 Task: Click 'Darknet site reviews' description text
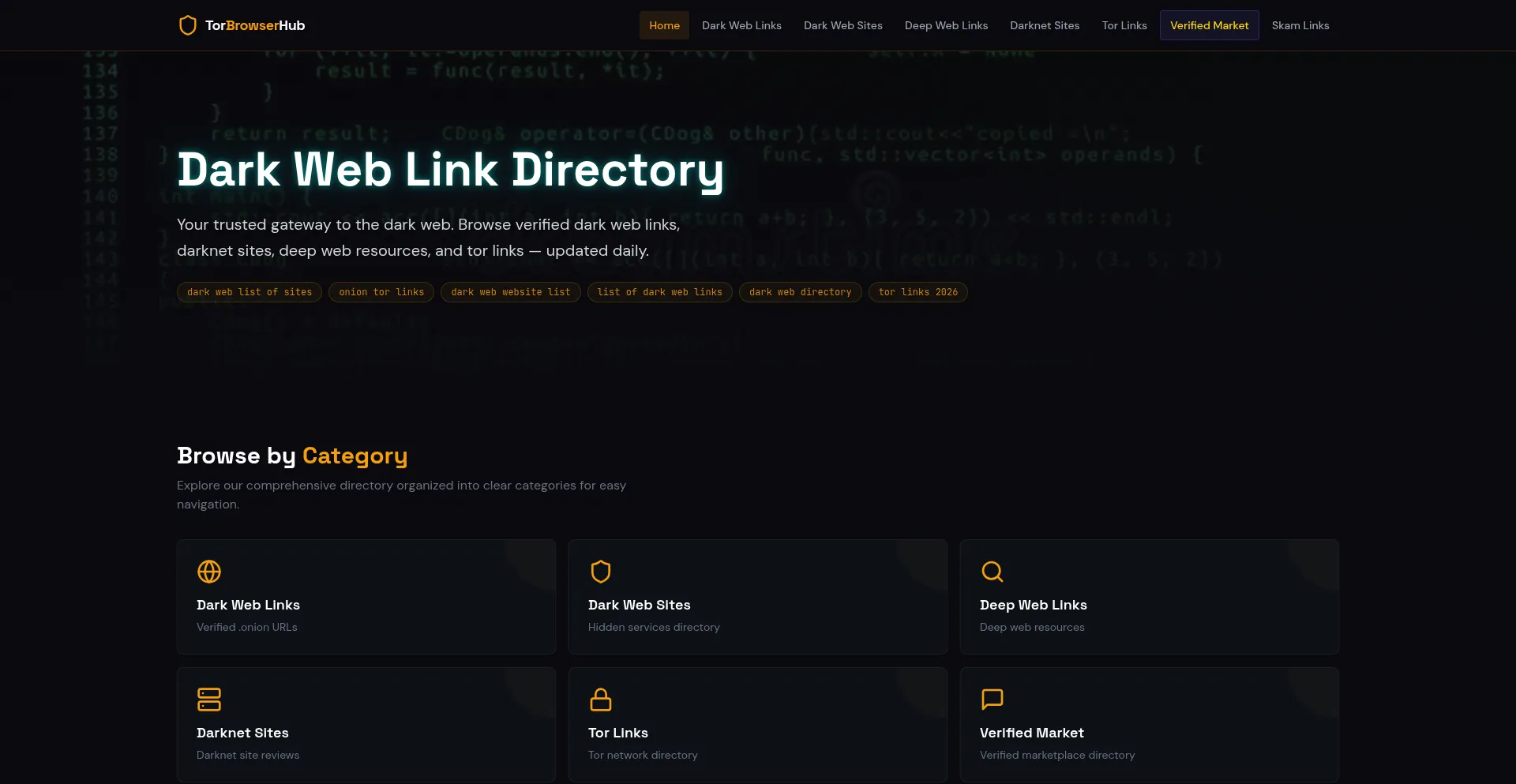pyautogui.click(x=248, y=755)
